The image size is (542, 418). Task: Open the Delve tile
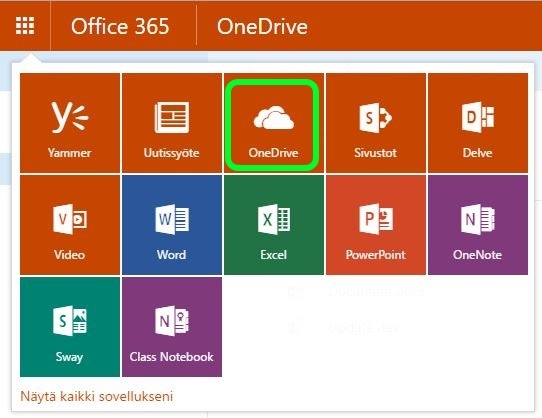pos(478,123)
